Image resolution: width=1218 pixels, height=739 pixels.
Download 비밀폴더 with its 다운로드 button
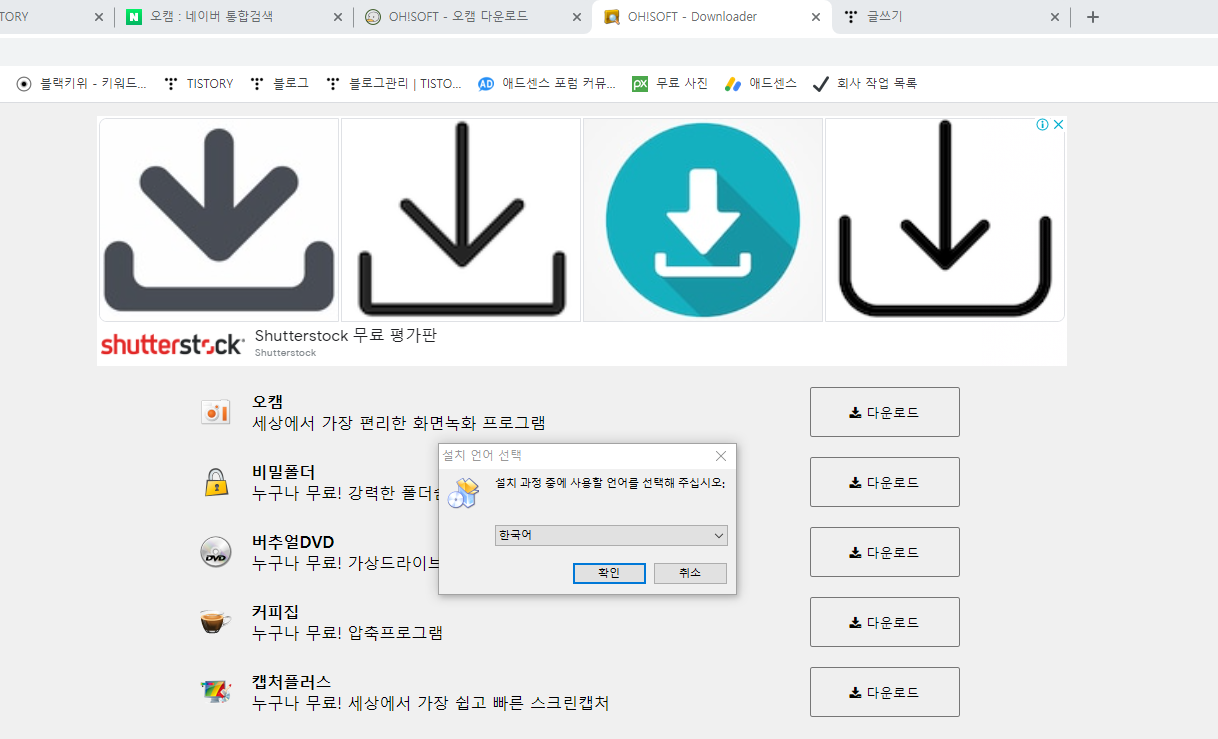click(x=885, y=482)
